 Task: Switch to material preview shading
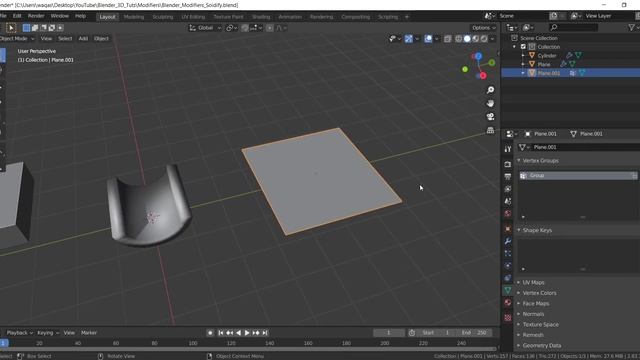(476, 39)
